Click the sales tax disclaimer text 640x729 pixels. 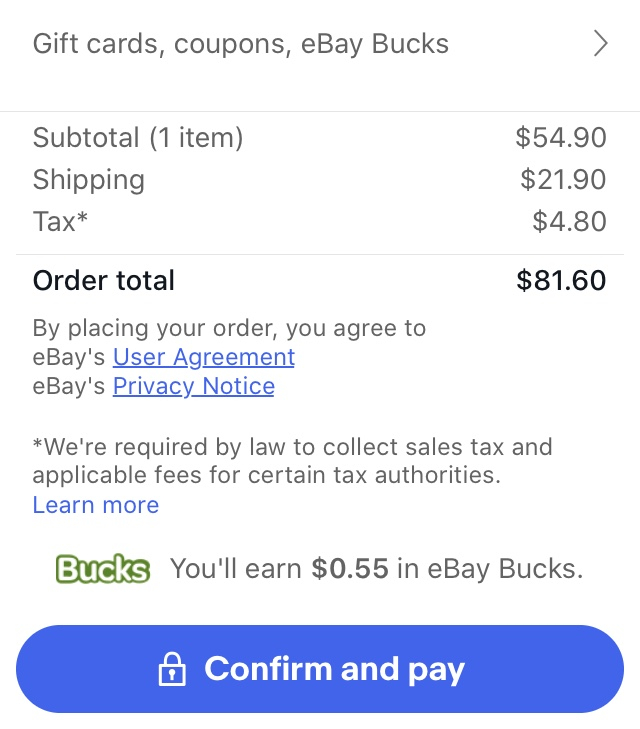[292, 461]
